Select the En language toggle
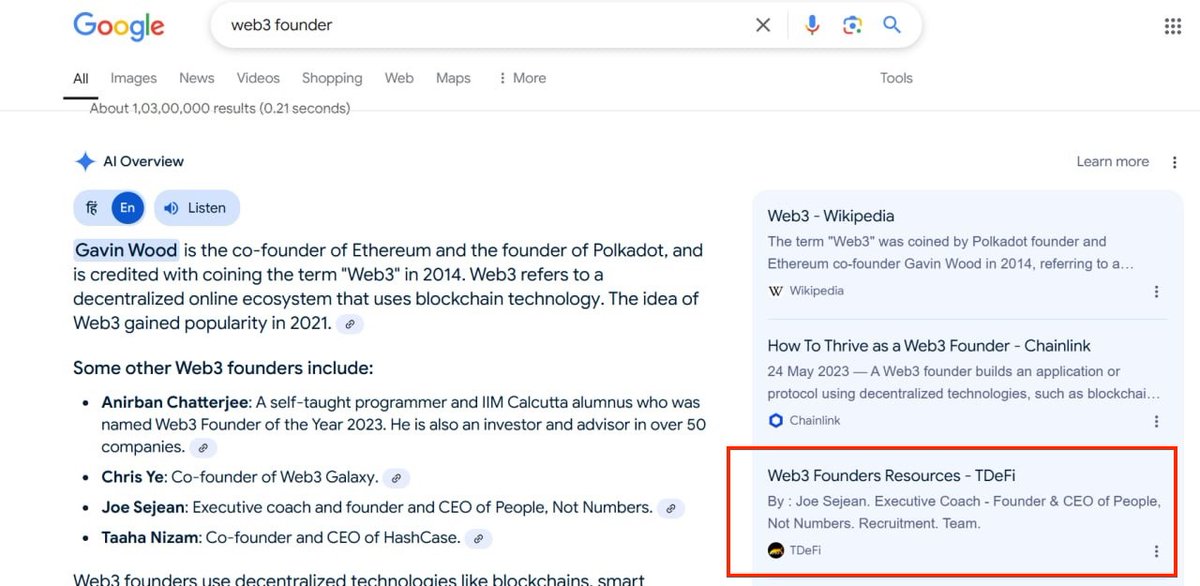 tap(127, 208)
